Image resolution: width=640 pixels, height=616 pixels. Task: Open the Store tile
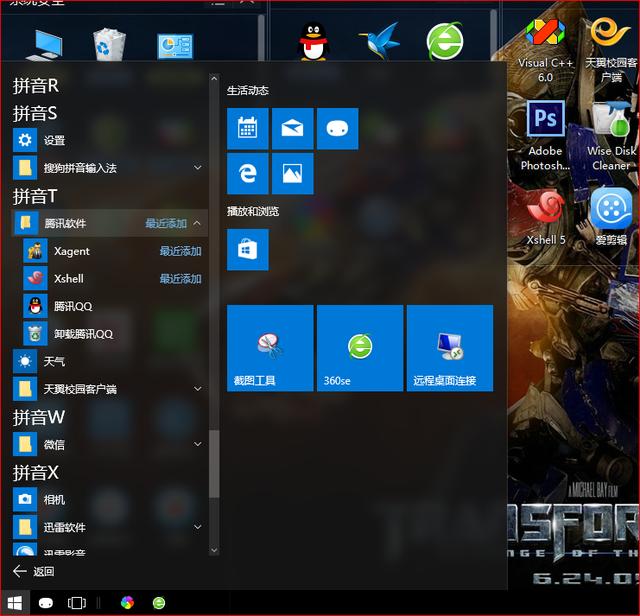[248, 250]
